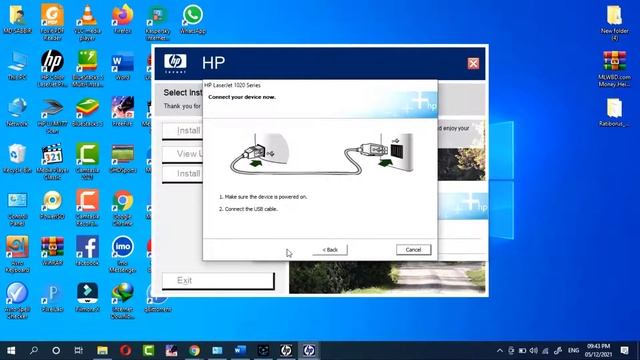Screen dimensions: 640x360
Task: Open the WinRAR desktop icon
Action: pos(52,251)
